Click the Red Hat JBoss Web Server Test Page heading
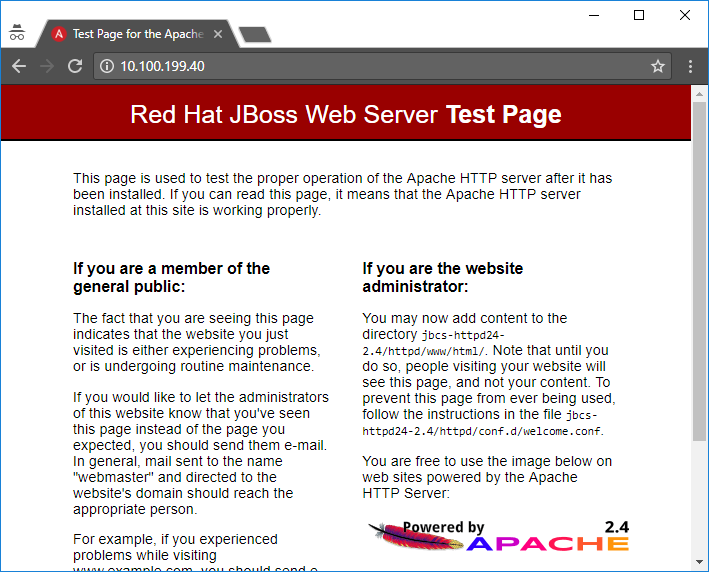Screen dimensions: 709x572 (346, 114)
